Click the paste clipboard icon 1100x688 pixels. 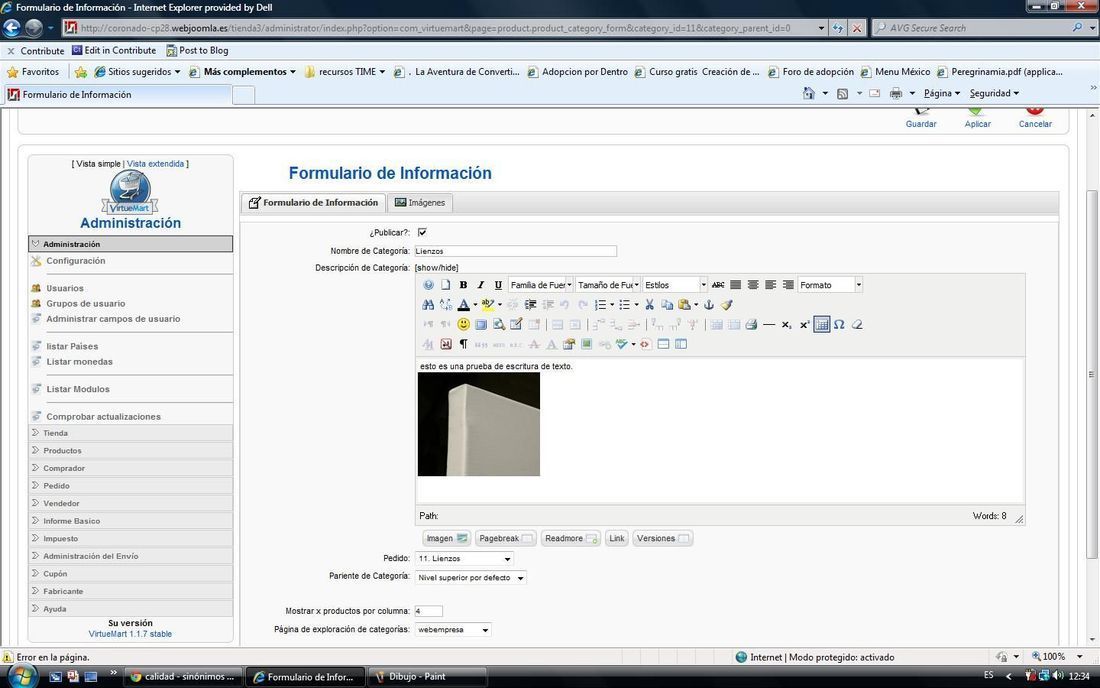(x=684, y=304)
